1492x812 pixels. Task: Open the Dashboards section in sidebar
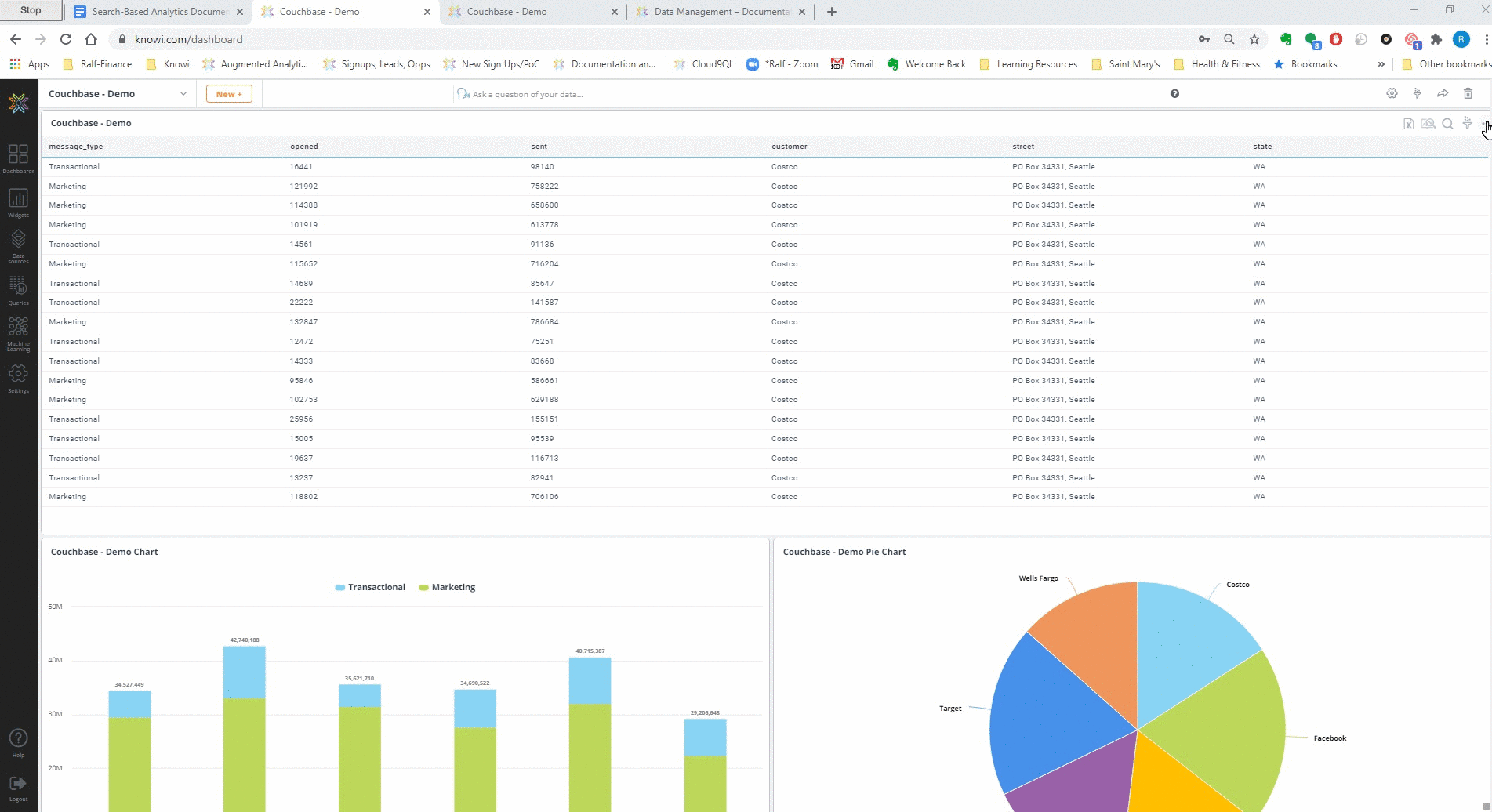[x=18, y=158]
